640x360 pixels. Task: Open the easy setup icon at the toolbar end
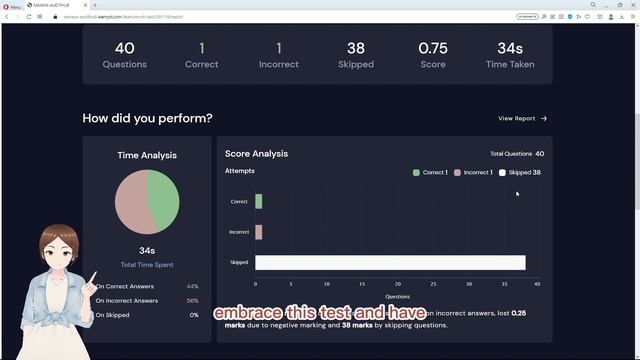coord(633,17)
